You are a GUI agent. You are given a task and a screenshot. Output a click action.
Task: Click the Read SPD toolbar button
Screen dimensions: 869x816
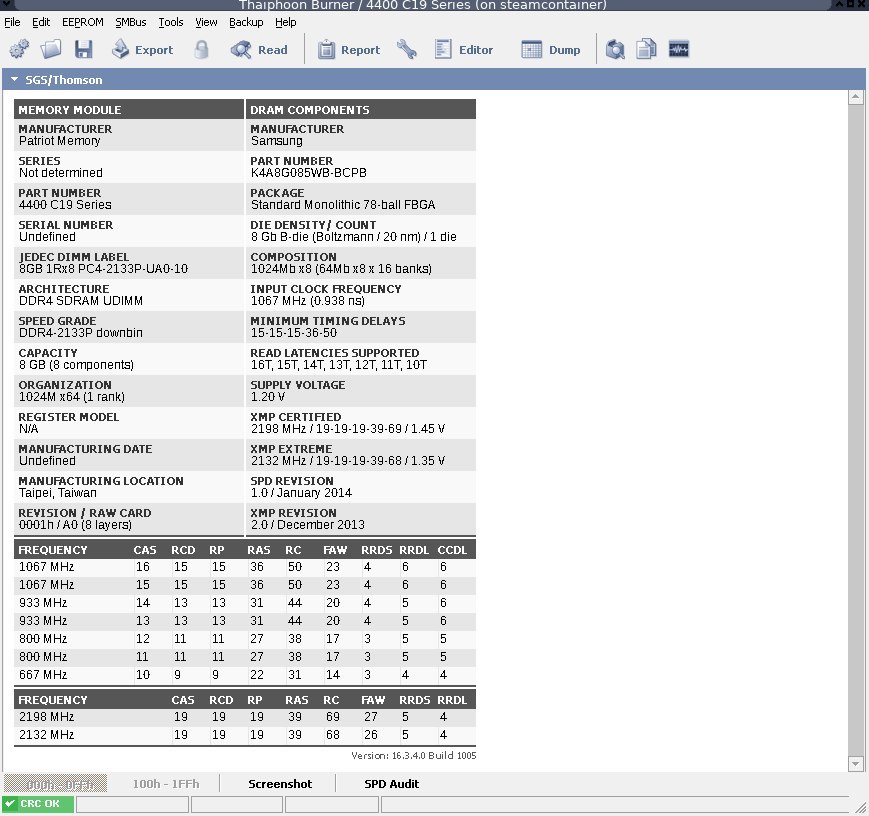click(259, 50)
